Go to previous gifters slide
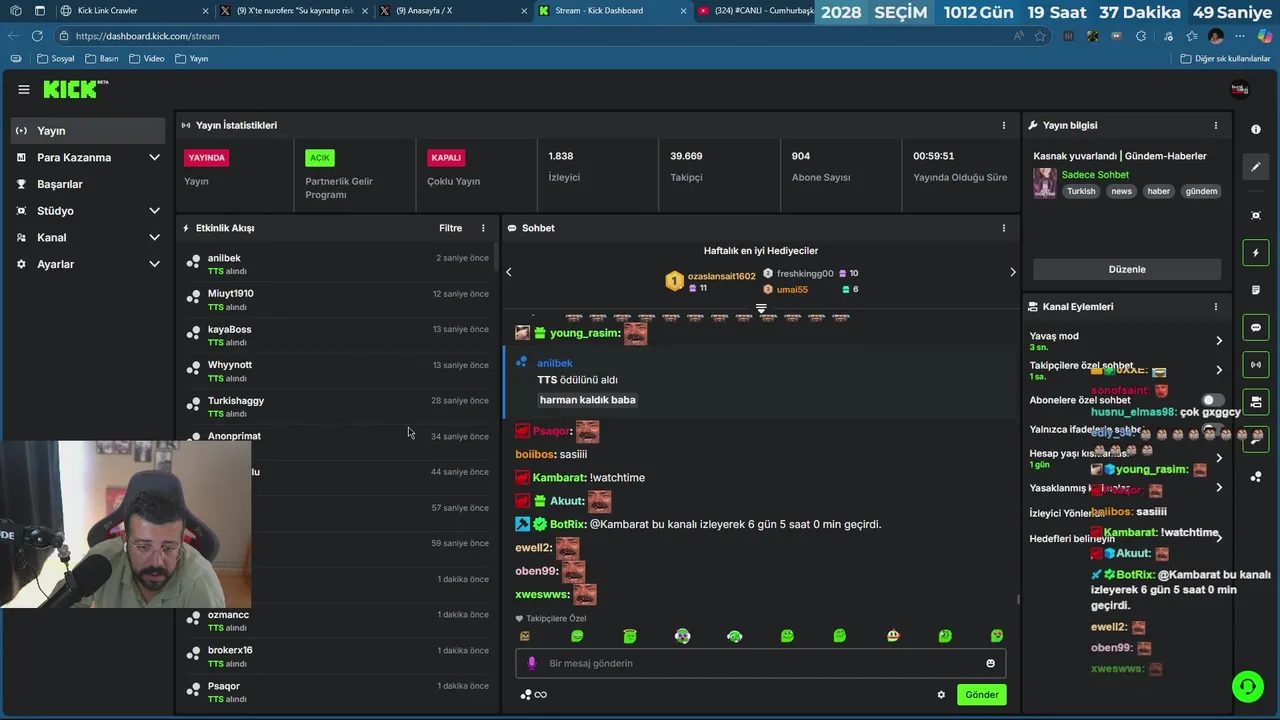 (508, 272)
